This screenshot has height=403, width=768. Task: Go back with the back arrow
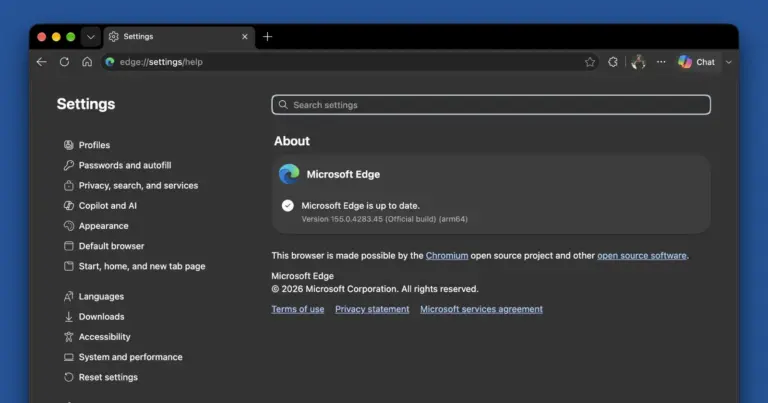pos(42,62)
